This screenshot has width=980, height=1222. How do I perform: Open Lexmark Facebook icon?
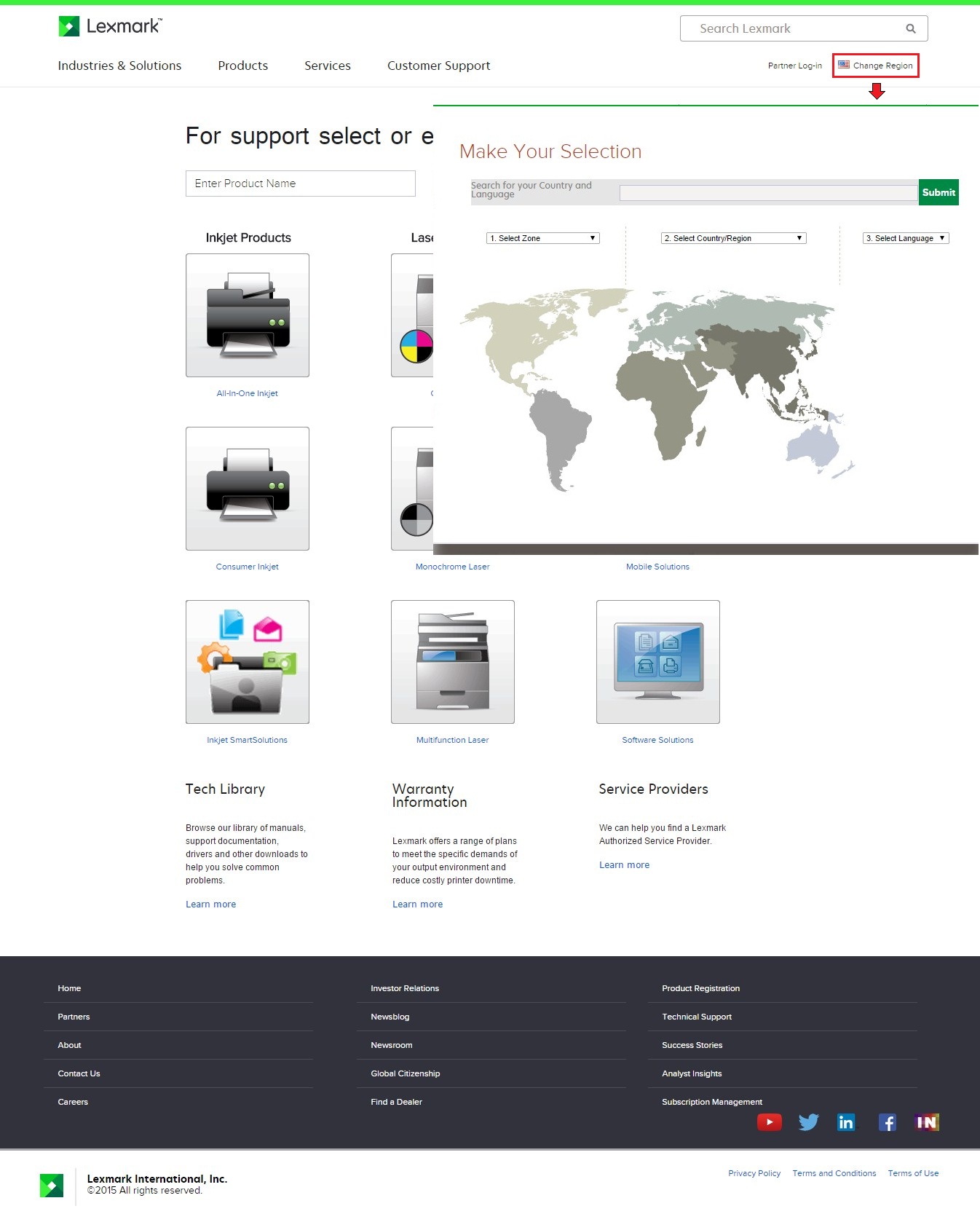click(887, 1122)
